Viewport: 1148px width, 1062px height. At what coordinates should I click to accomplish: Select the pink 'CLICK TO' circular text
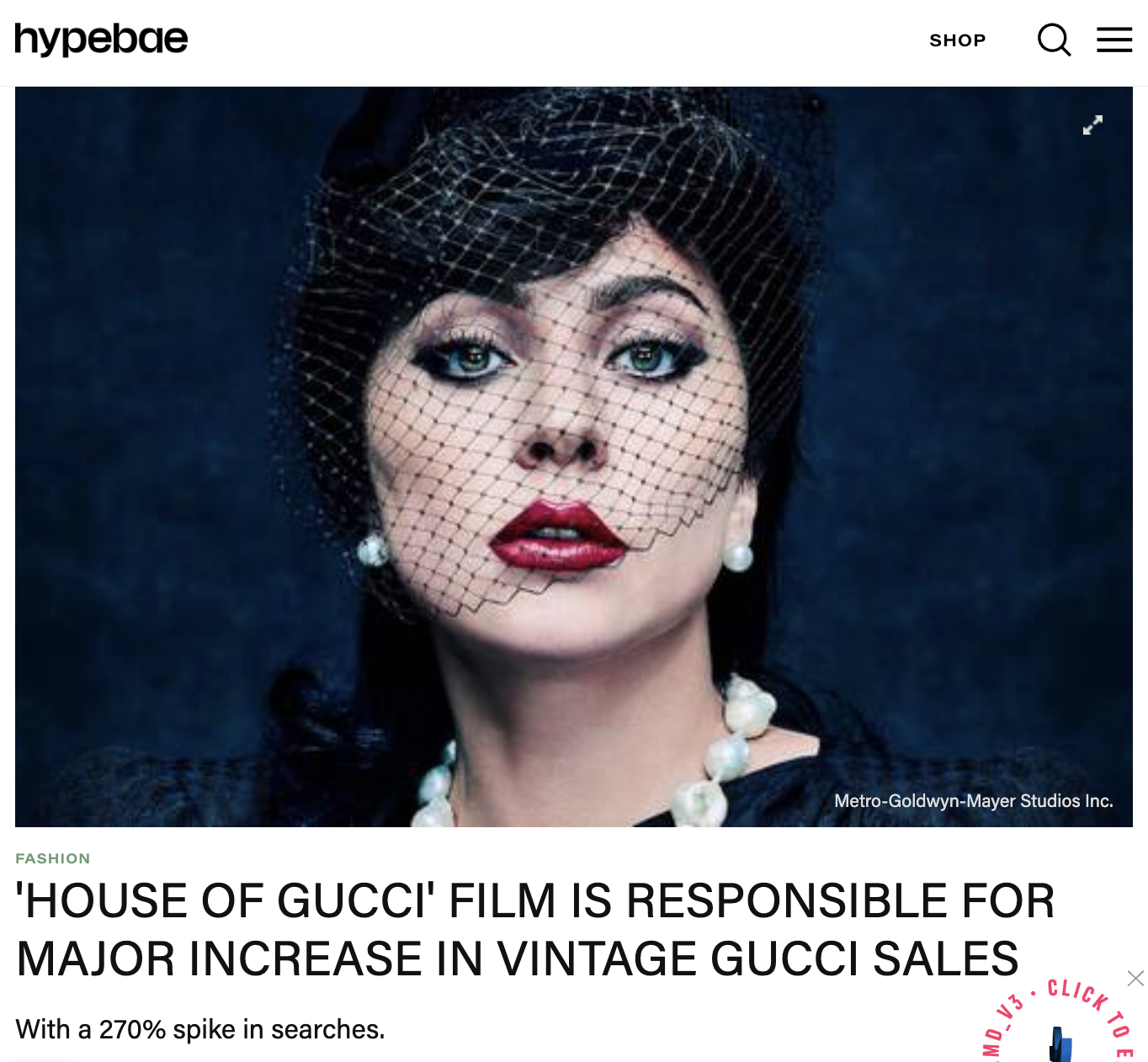pos(1091,1006)
